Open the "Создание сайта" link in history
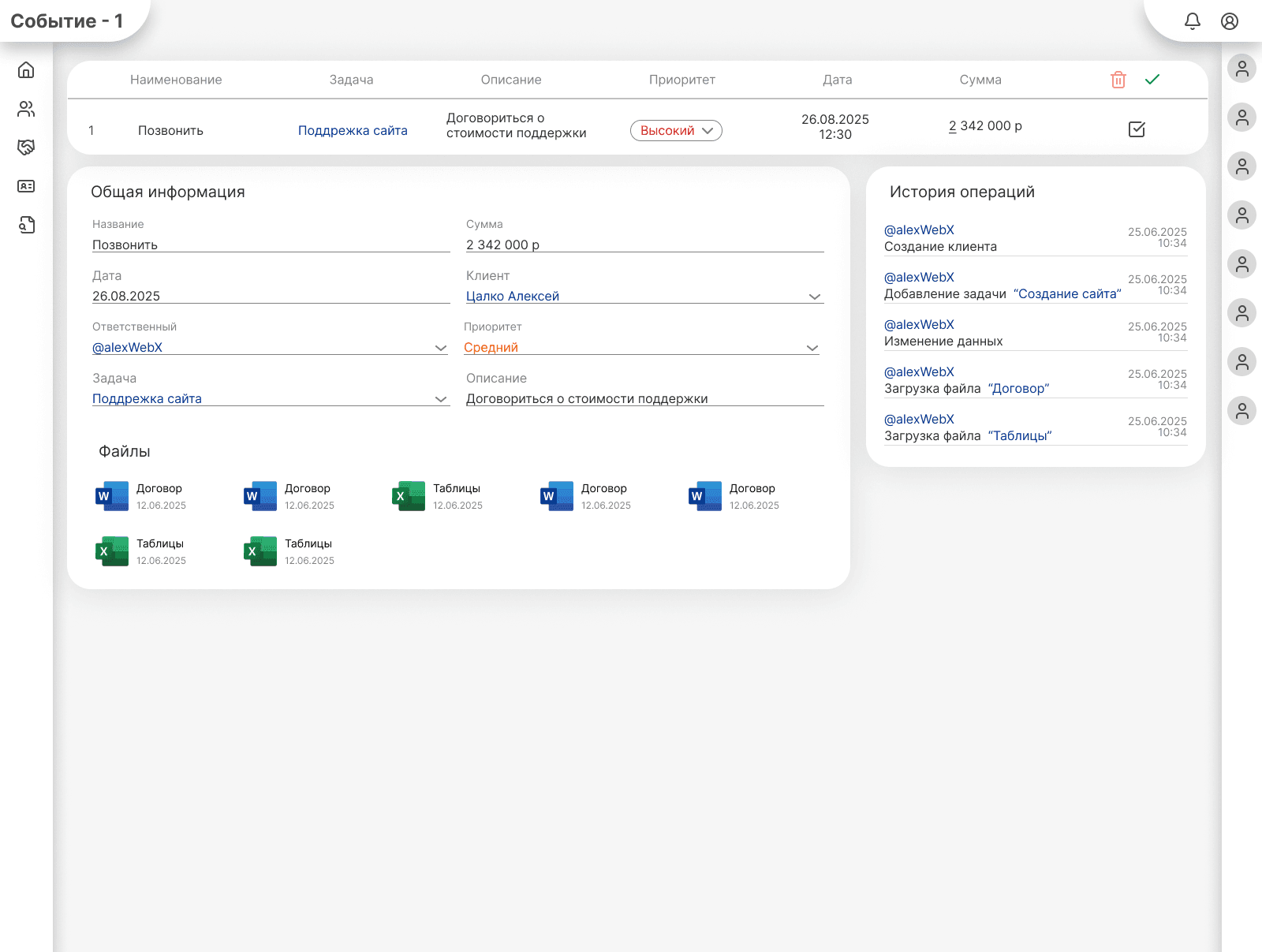 pyautogui.click(x=1066, y=294)
